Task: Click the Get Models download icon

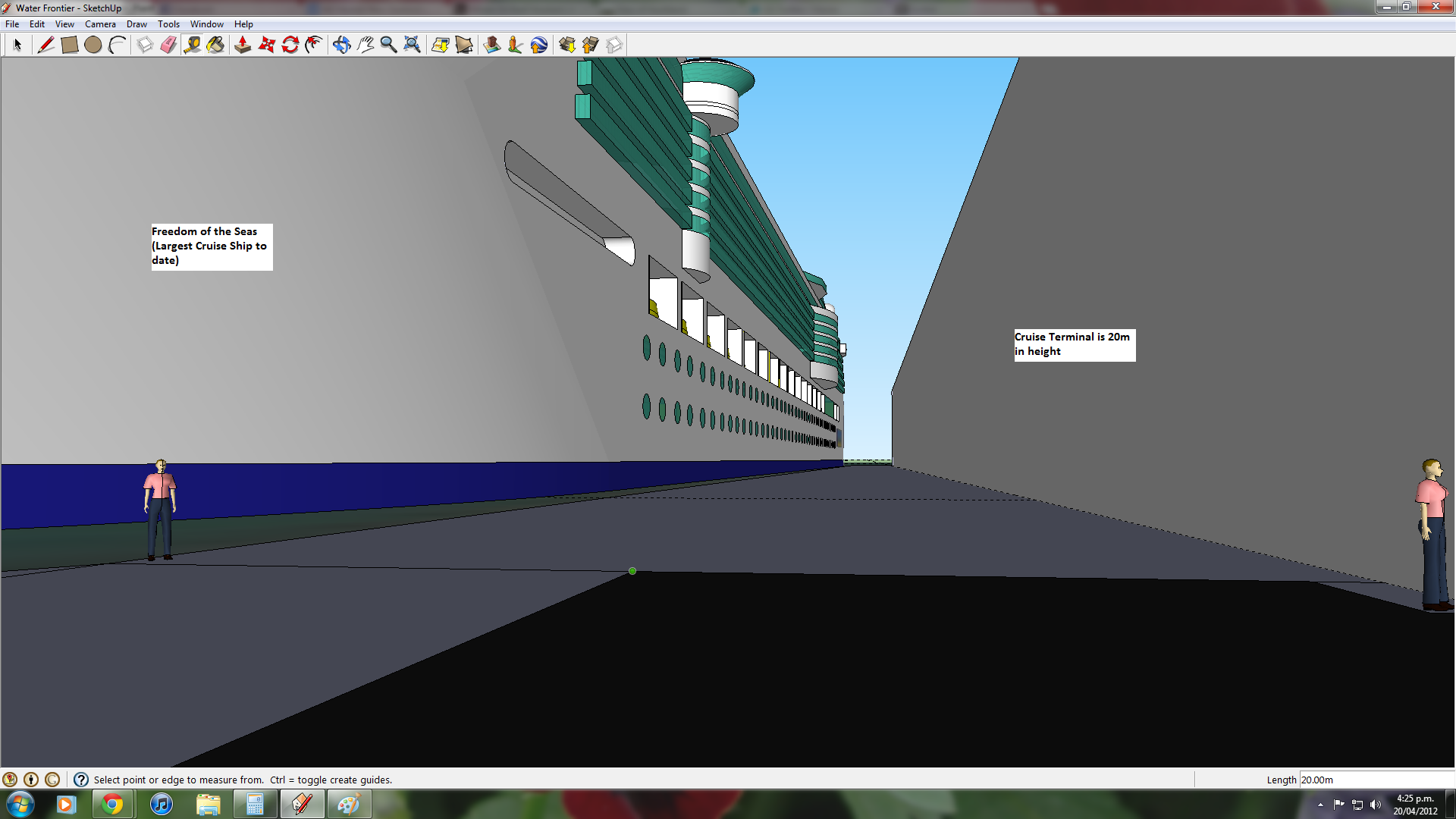Action: pos(566,45)
